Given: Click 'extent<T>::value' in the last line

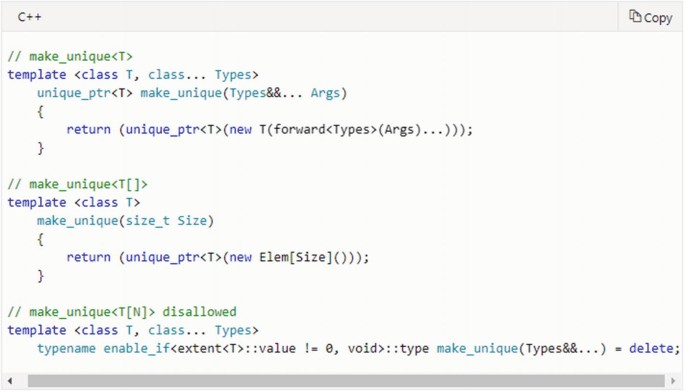Looking at the screenshot, I should click(236, 348).
